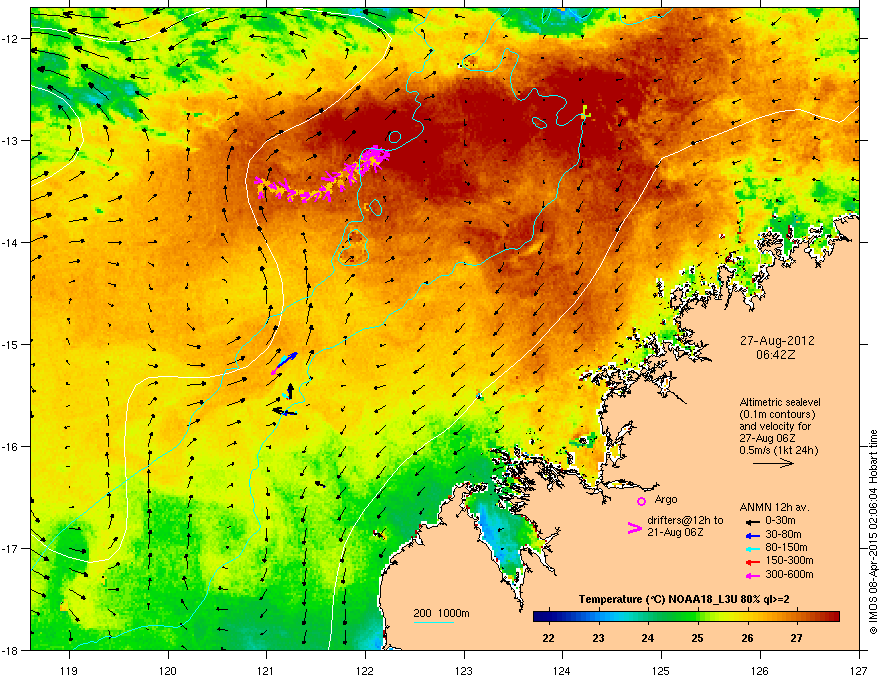The height and width of the screenshot is (680, 880).
Task: Click the '300-600m' depth label
Action: [789, 574]
